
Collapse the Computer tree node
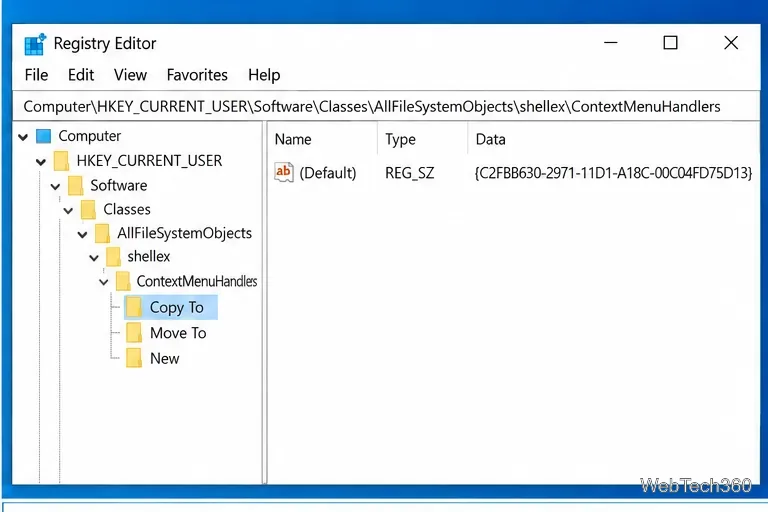(23, 137)
